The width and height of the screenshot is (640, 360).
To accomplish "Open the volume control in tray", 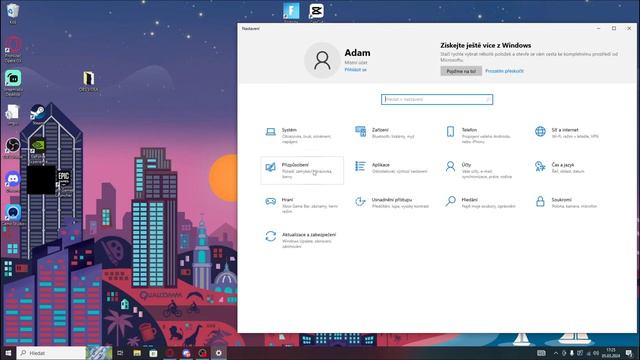I will (x=596, y=353).
